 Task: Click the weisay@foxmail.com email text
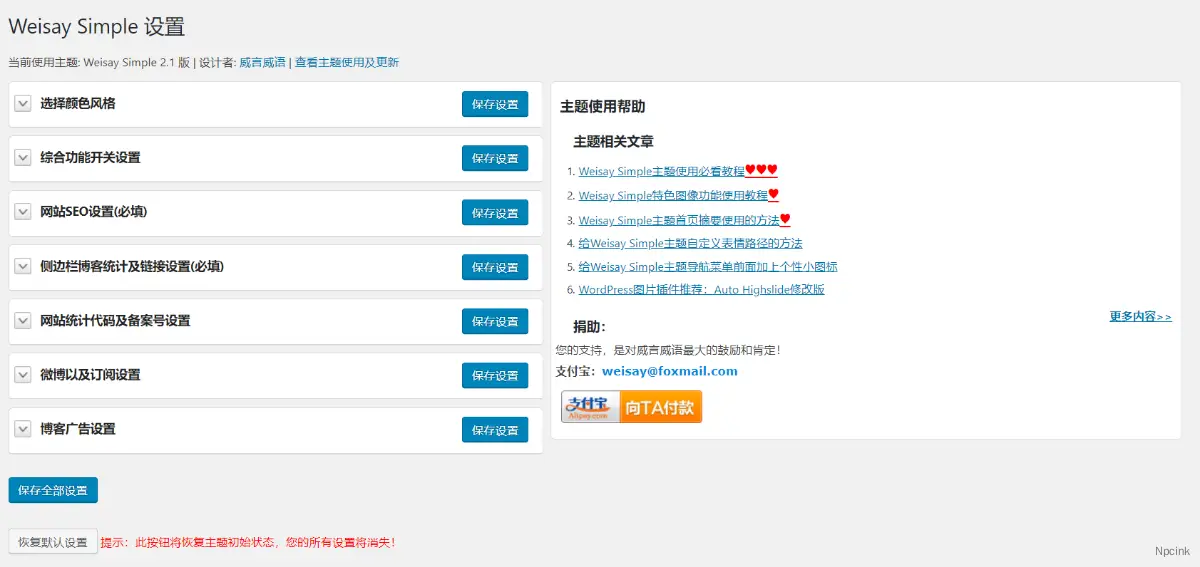[670, 371]
